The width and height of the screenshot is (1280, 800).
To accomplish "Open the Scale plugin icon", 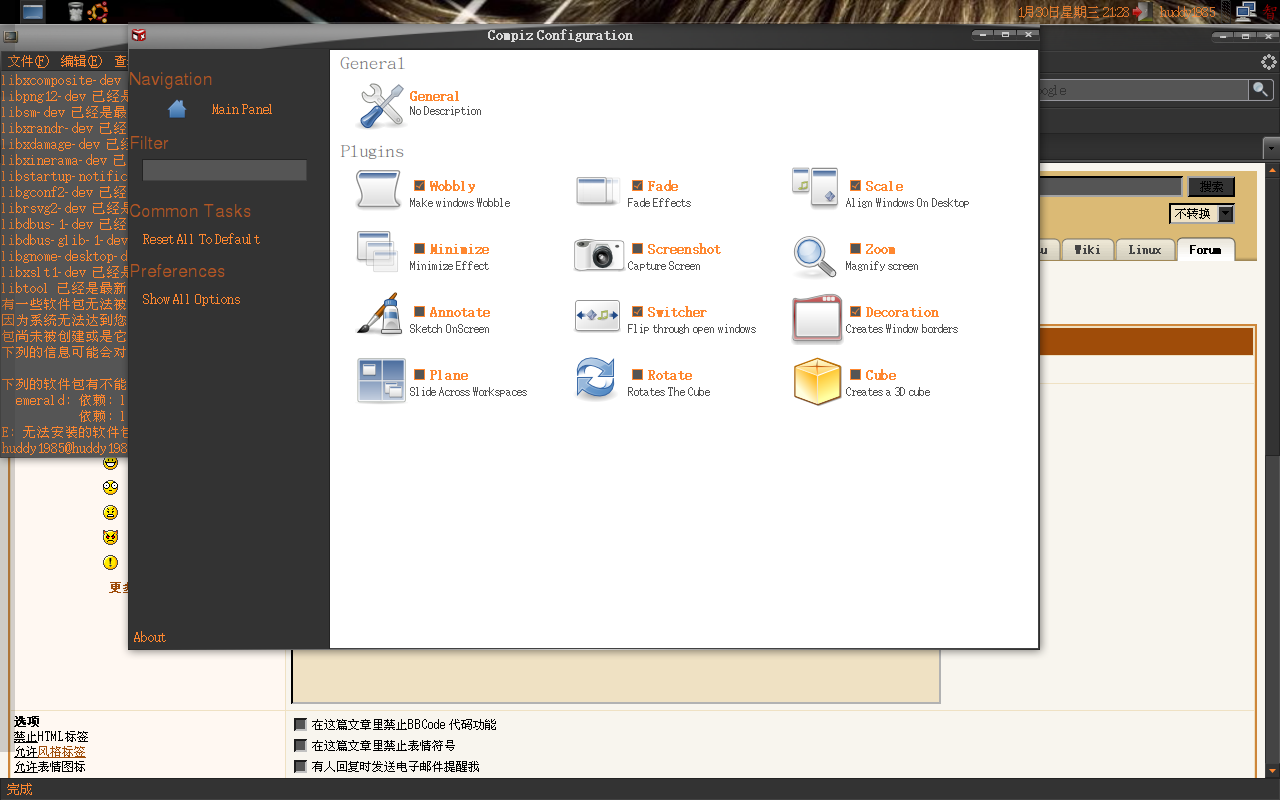I will [x=815, y=188].
